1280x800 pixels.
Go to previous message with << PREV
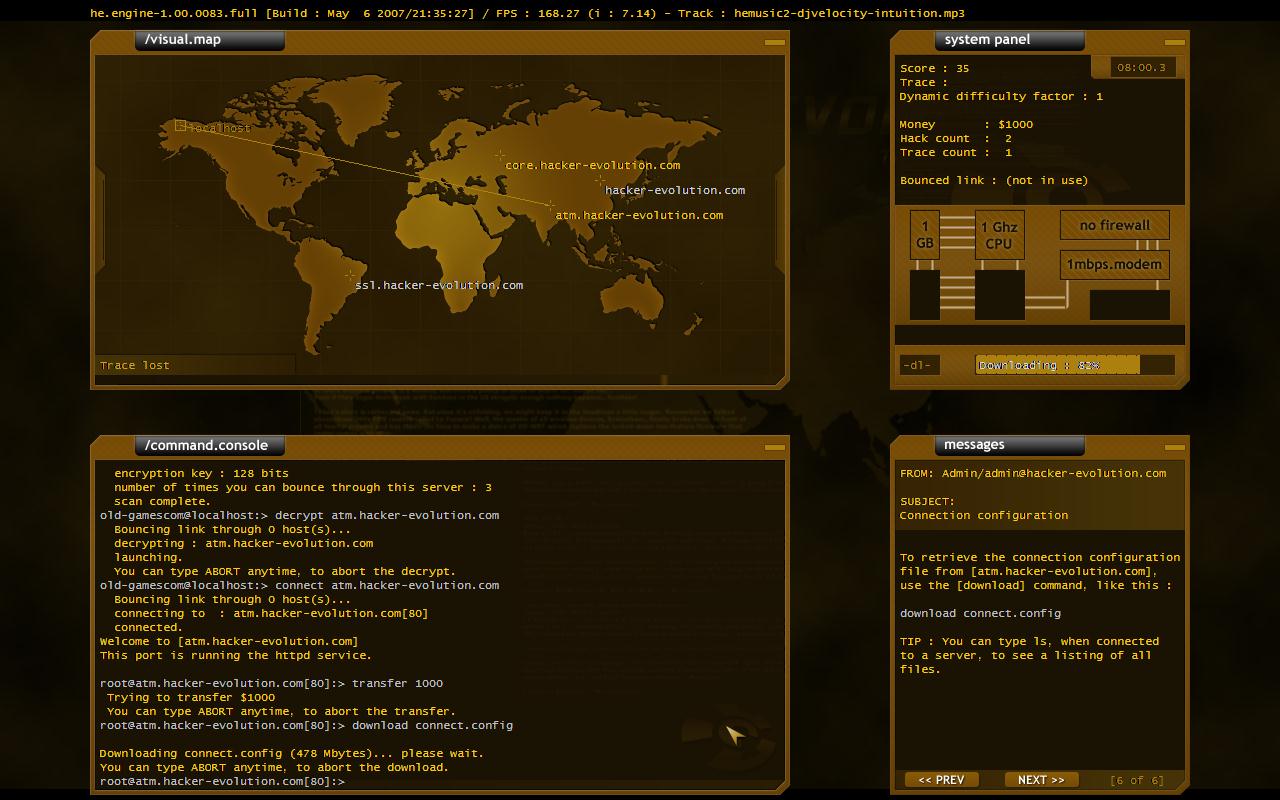click(x=941, y=780)
